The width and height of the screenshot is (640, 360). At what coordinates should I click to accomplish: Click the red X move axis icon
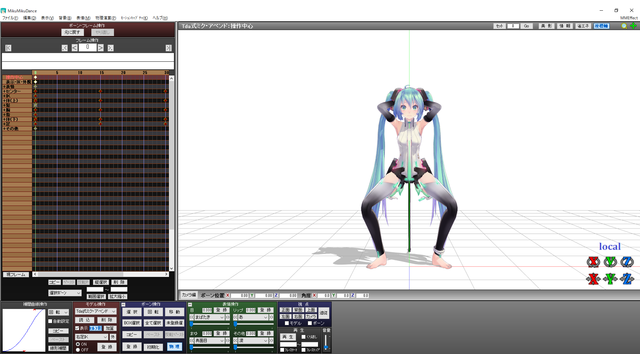[x=593, y=279]
